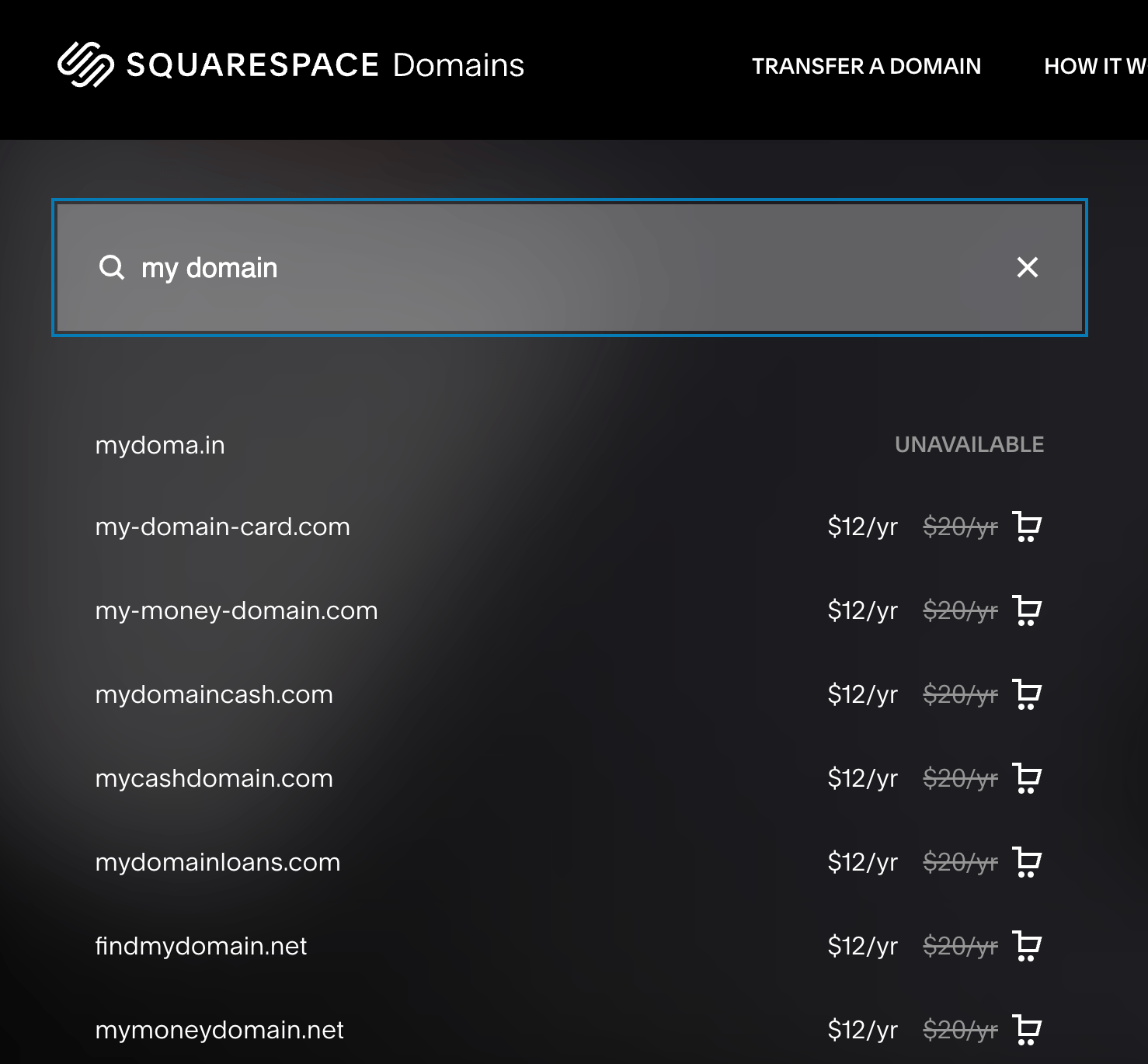Add mydomainloans.com to cart

[1027, 861]
